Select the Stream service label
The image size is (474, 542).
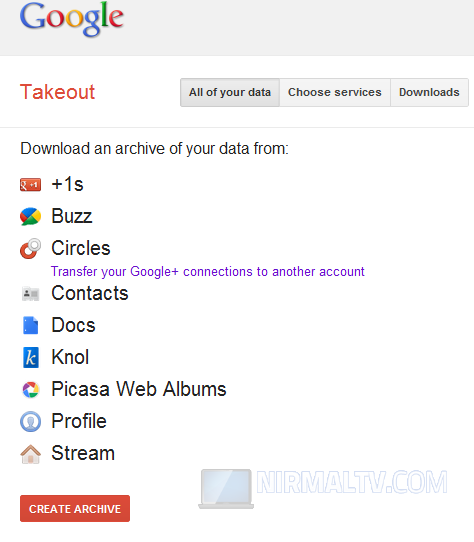(x=83, y=453)
